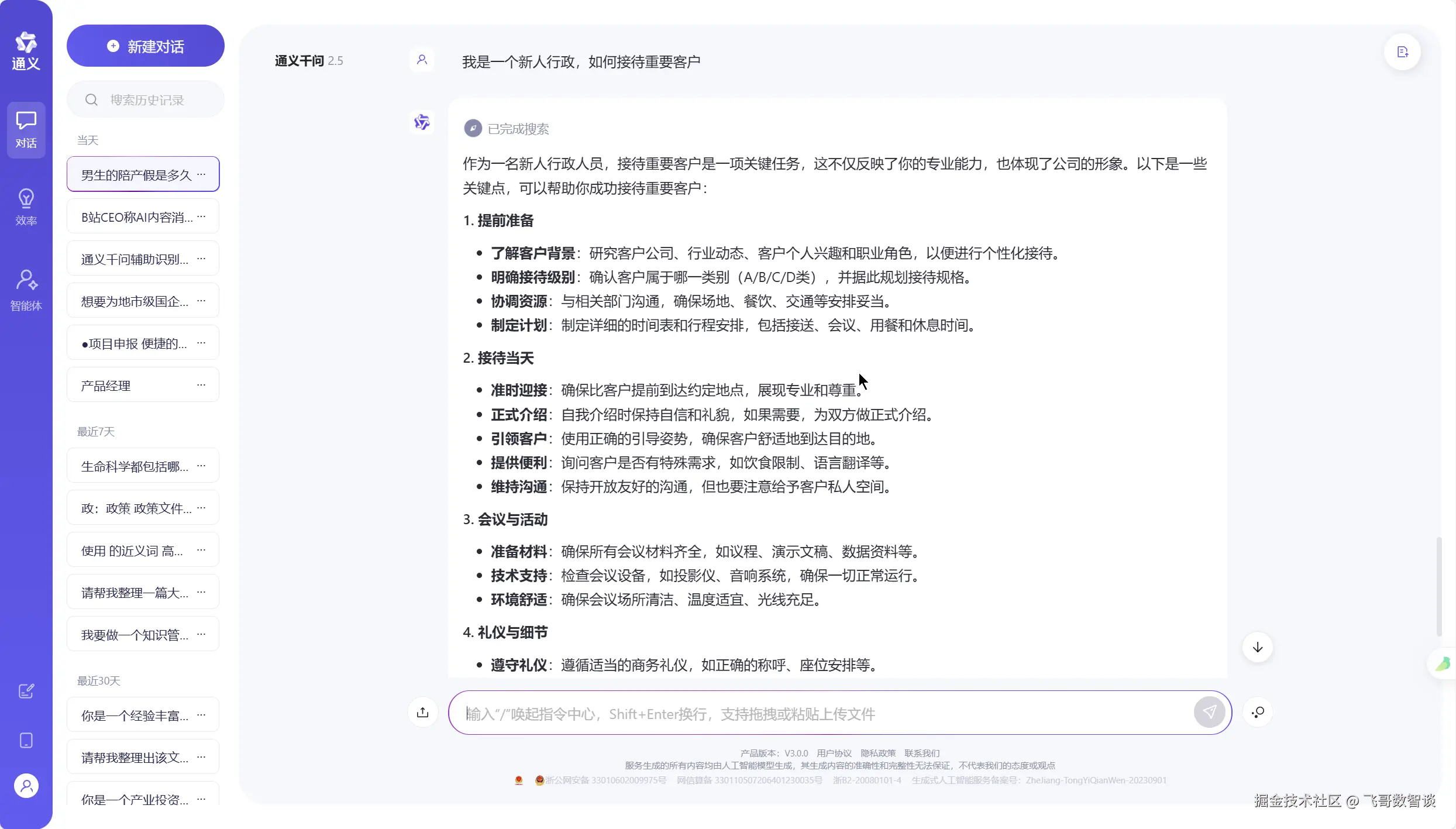Switch to the 对话 chat tab
The image size is (1456, 829).
coord(26,130)
